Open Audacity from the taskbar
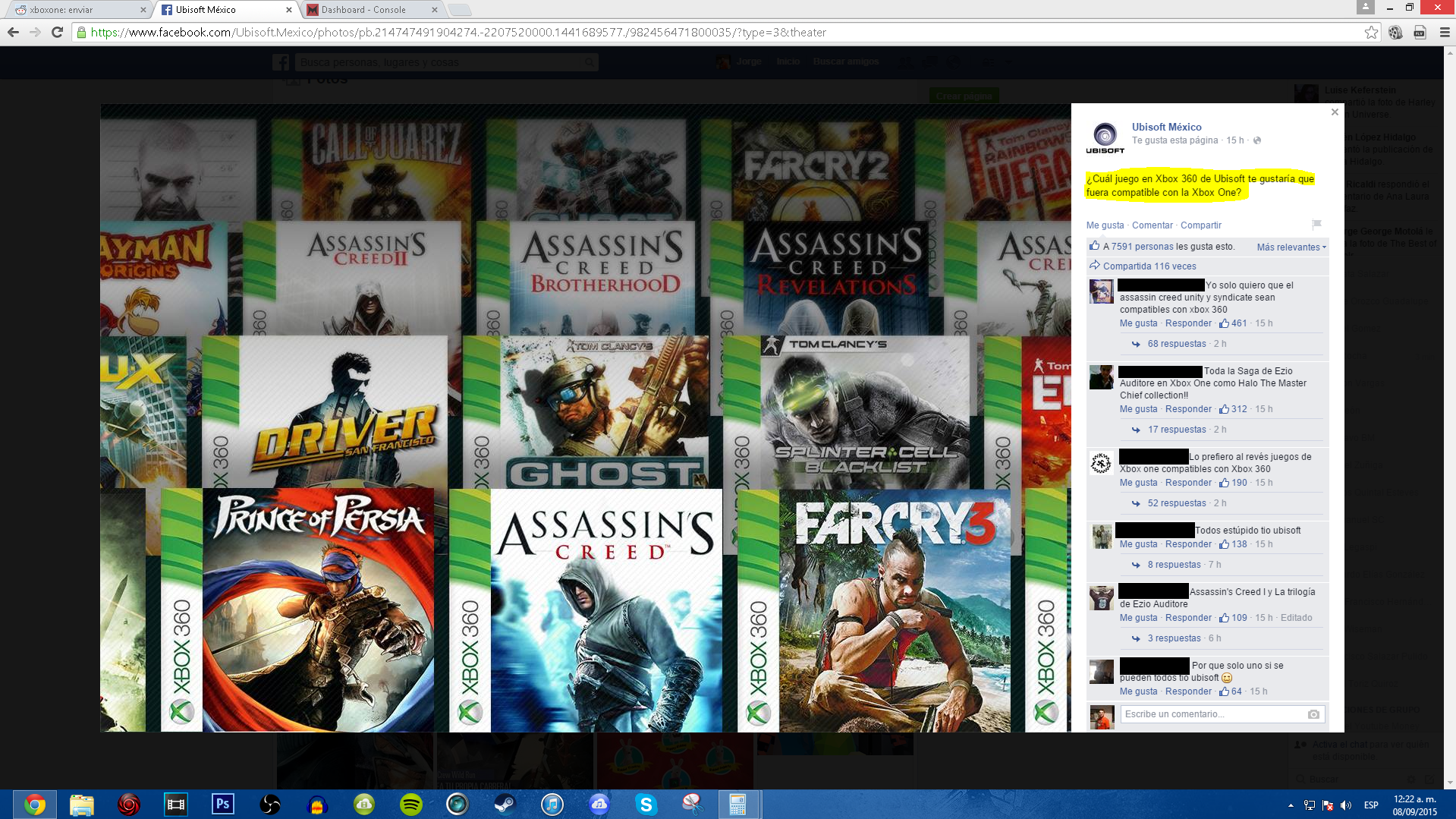The height and width of the screenshot is (819, 1456). [317, 804]
